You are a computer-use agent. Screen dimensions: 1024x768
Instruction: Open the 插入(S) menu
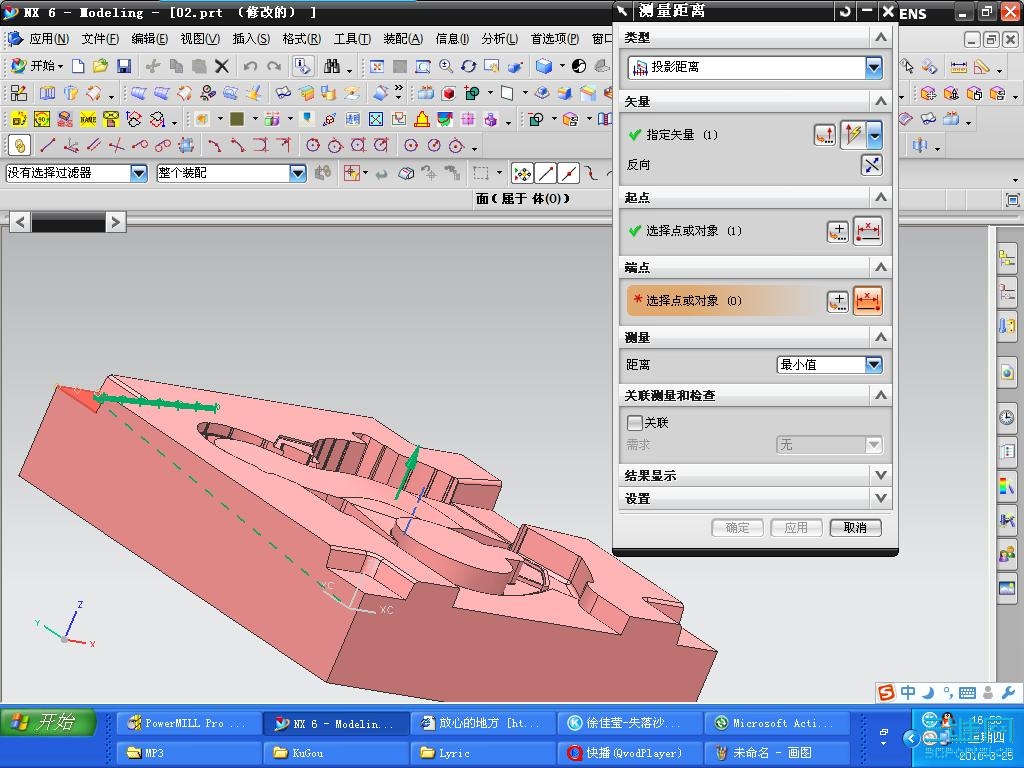pos(251,39)
